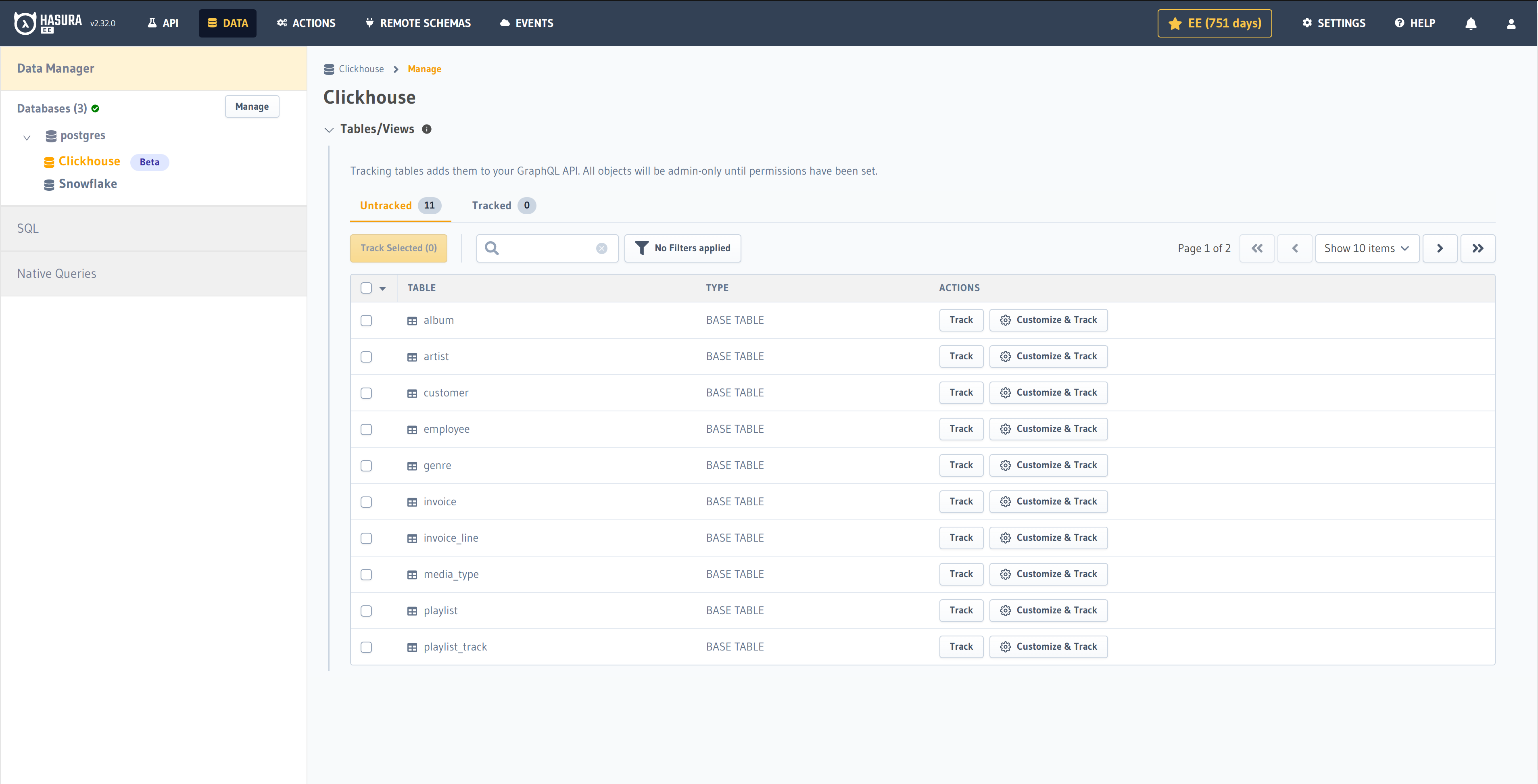Click the table icon next to invoice_line
The image size is (1538, 784).
(412, 538)
